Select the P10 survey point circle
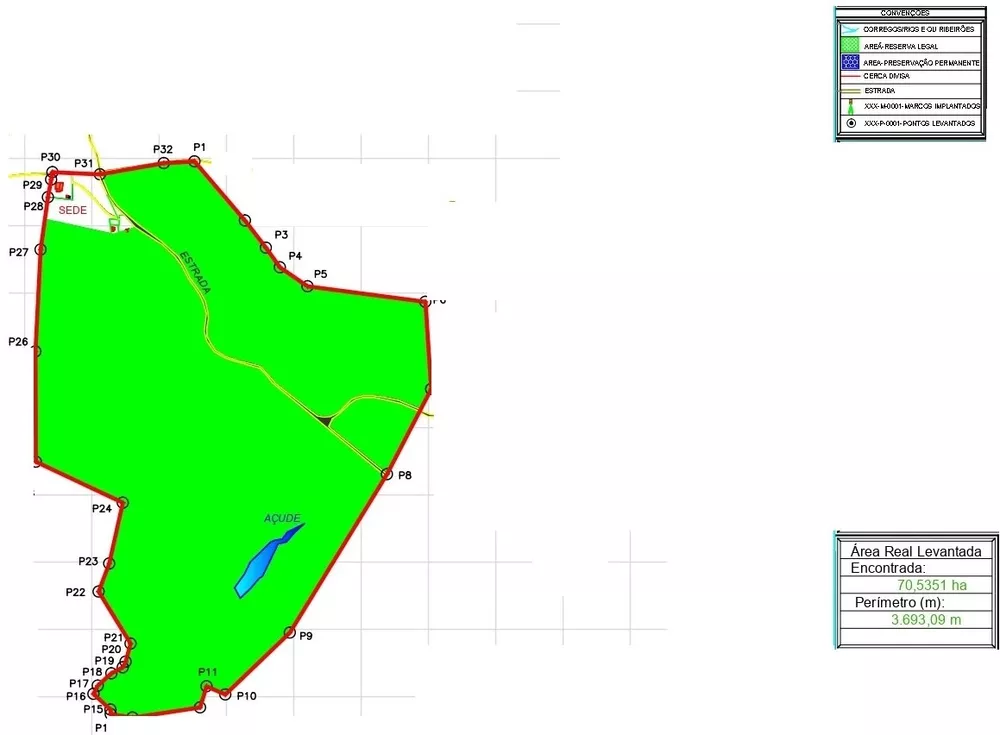 tap(226, 694)
